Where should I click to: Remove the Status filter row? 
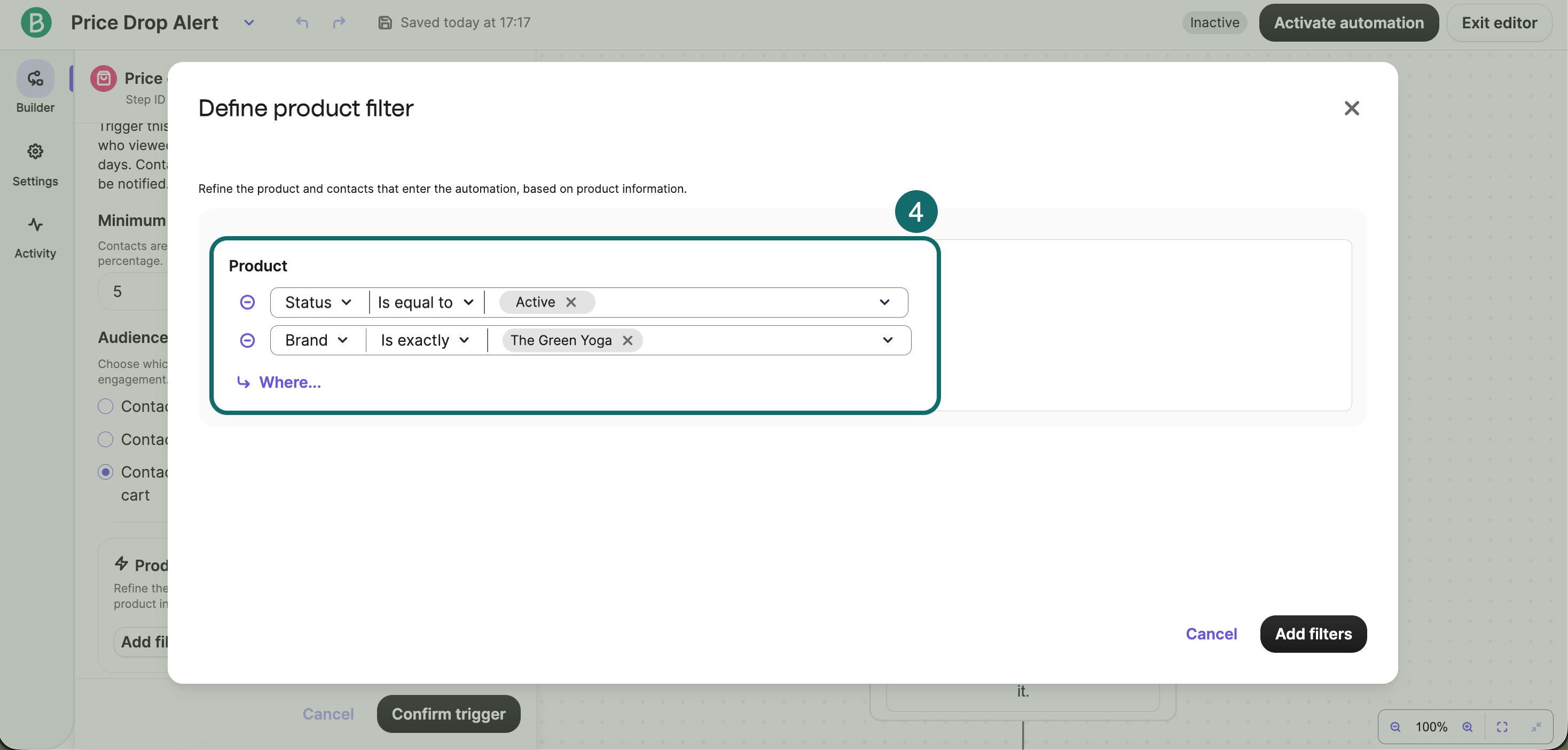click(x=247, y=302)
